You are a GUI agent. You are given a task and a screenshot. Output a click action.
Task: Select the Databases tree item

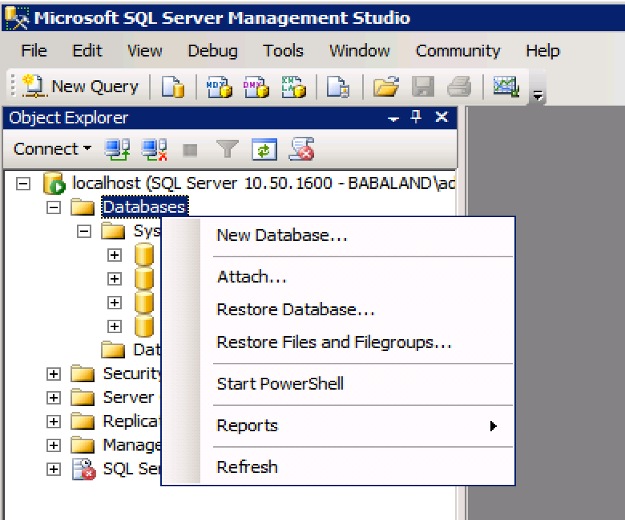[144, 207]
